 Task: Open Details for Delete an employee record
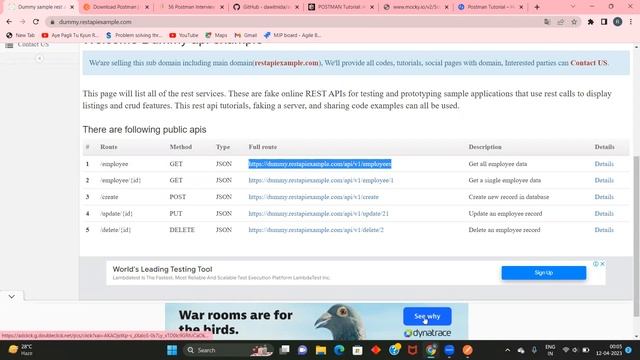[x=604, y=230]
